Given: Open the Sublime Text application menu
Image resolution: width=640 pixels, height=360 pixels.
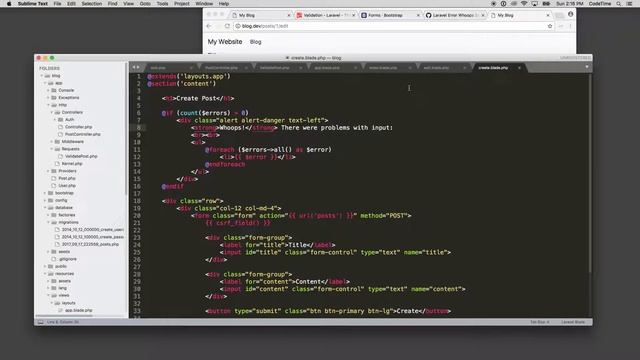Looking at the screenshot, I should point(33,4).
